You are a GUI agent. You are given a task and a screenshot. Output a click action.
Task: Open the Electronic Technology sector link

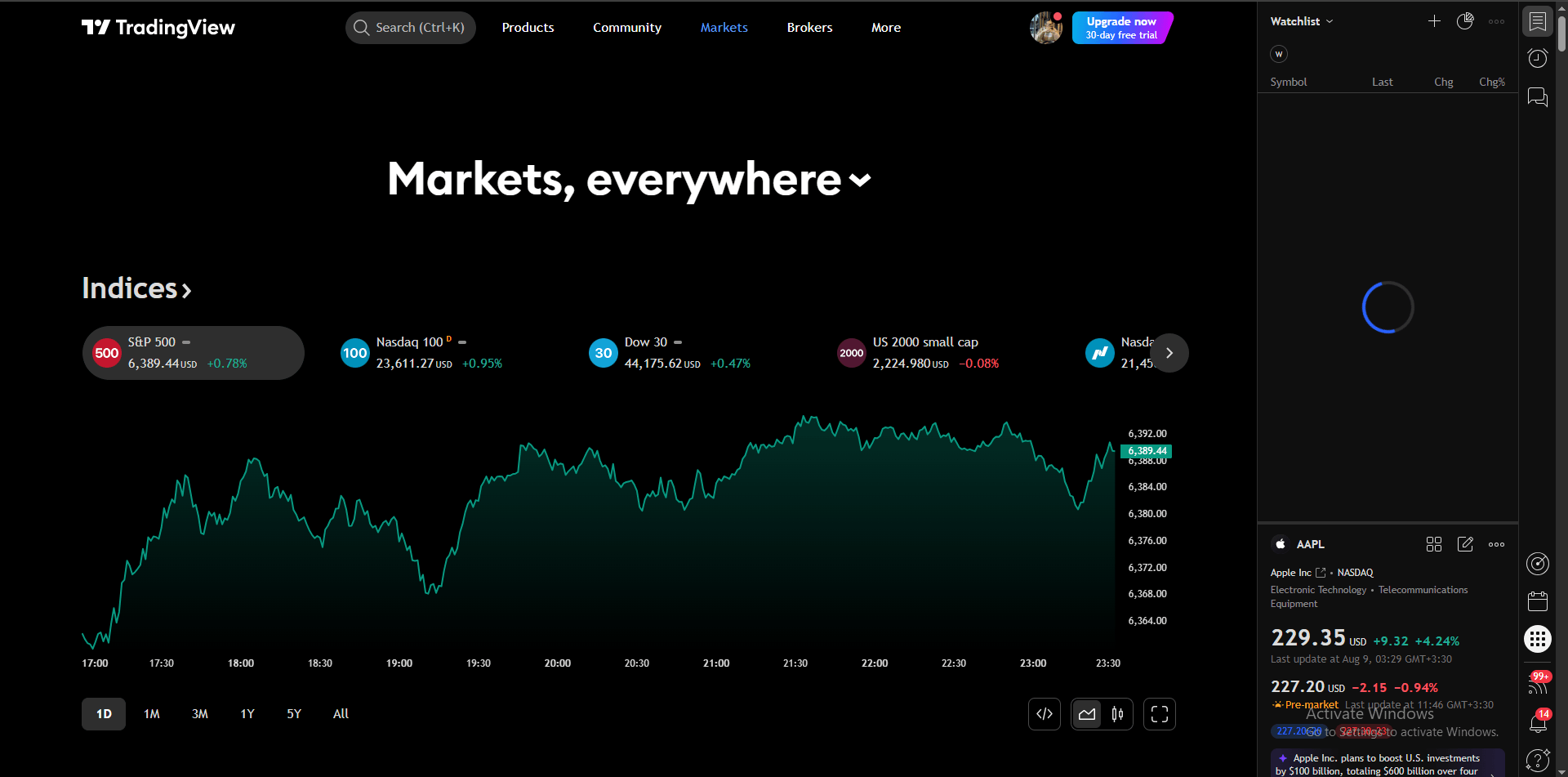coord(1318,590)
